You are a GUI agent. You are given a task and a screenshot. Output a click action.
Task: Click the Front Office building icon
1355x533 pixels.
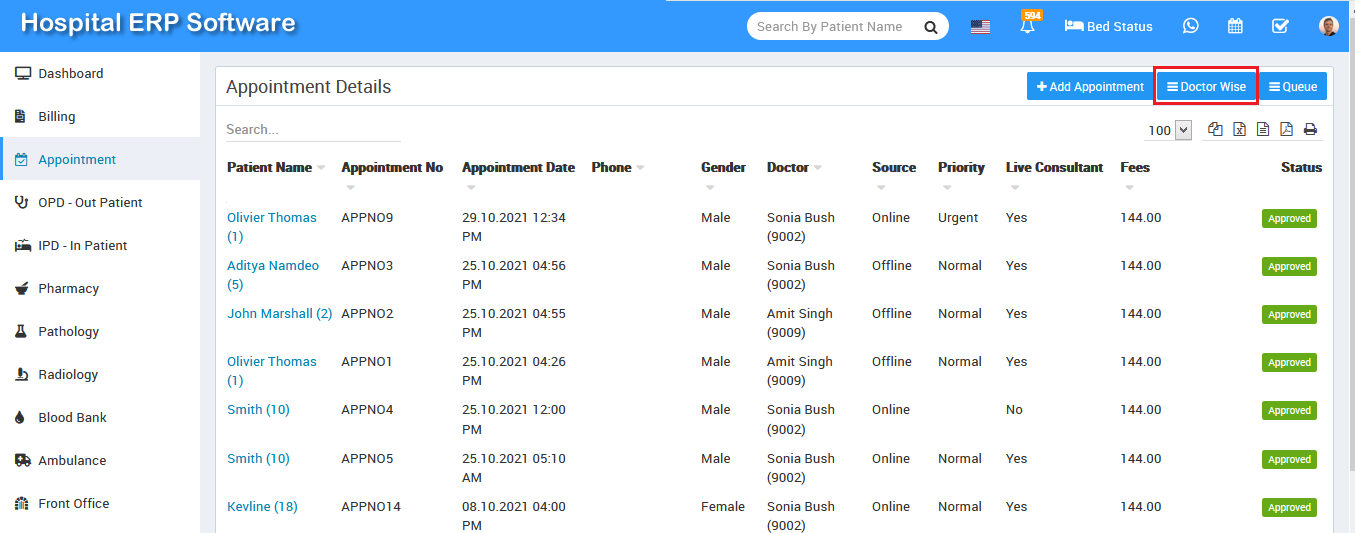tap(21, 503)
